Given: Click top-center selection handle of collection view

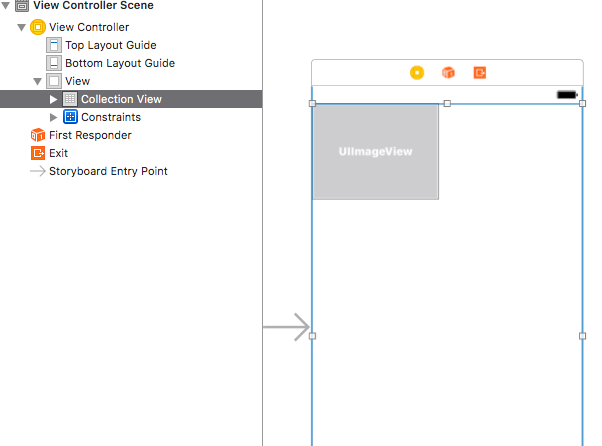Looking at the screenshot, I should (x=447, y=103).
